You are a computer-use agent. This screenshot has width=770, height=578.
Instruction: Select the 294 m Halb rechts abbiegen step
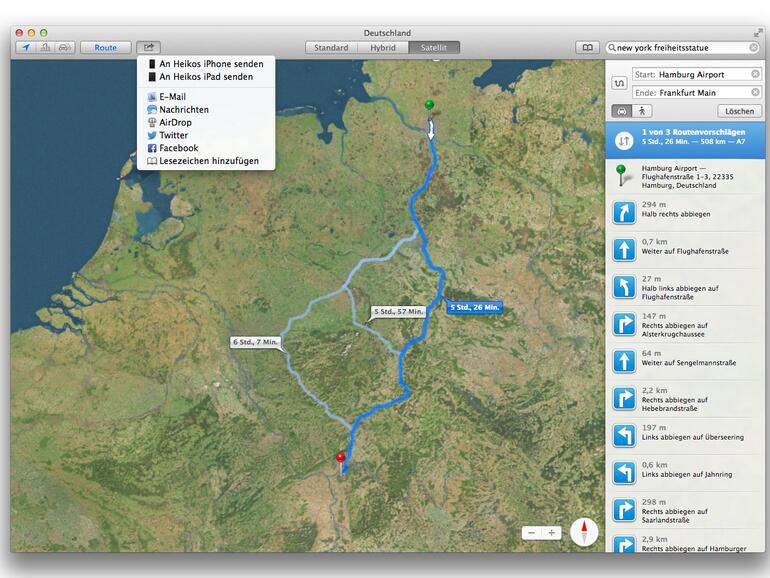(686, 213)
